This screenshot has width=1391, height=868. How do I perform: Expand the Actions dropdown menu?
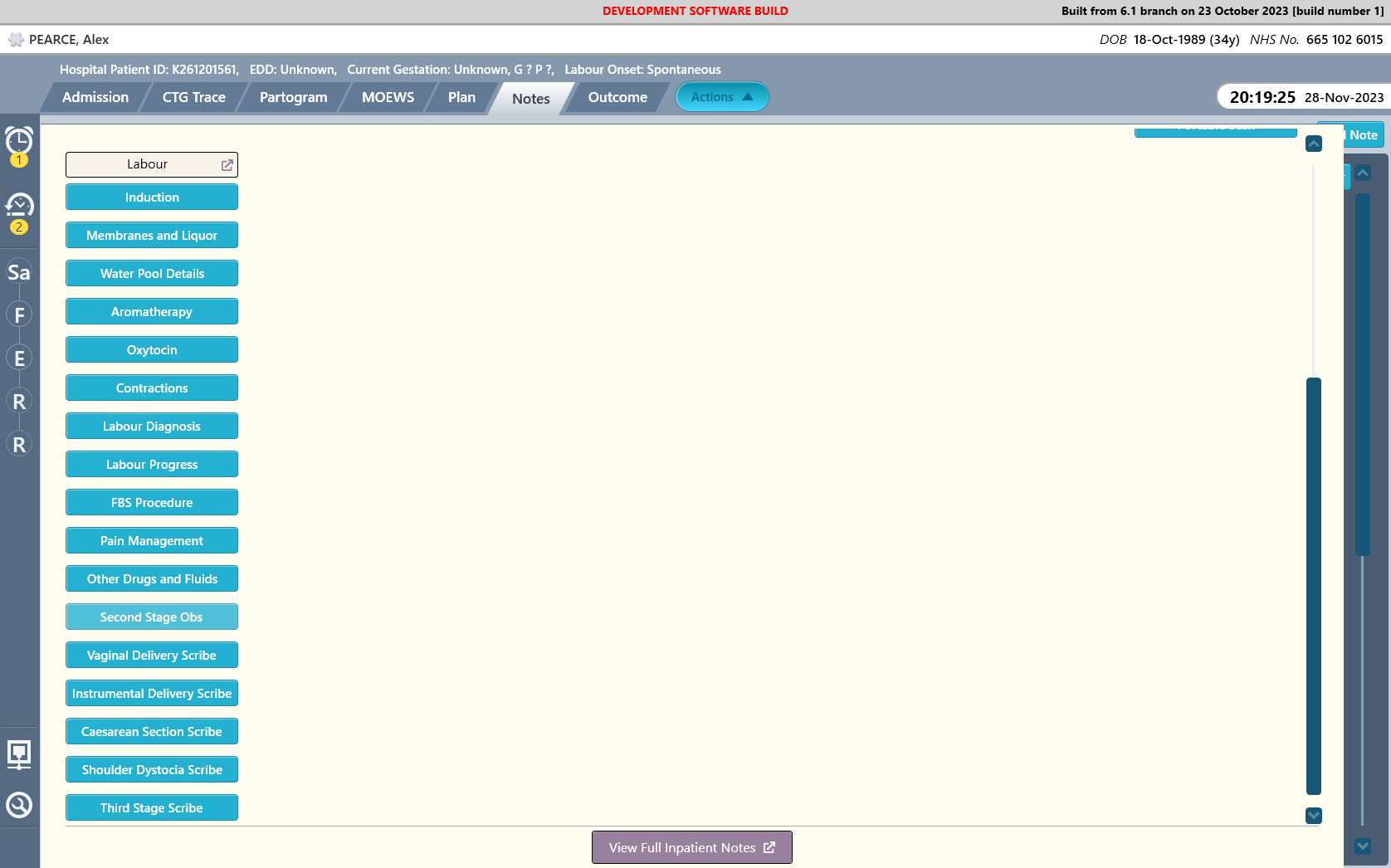[722, 97]
